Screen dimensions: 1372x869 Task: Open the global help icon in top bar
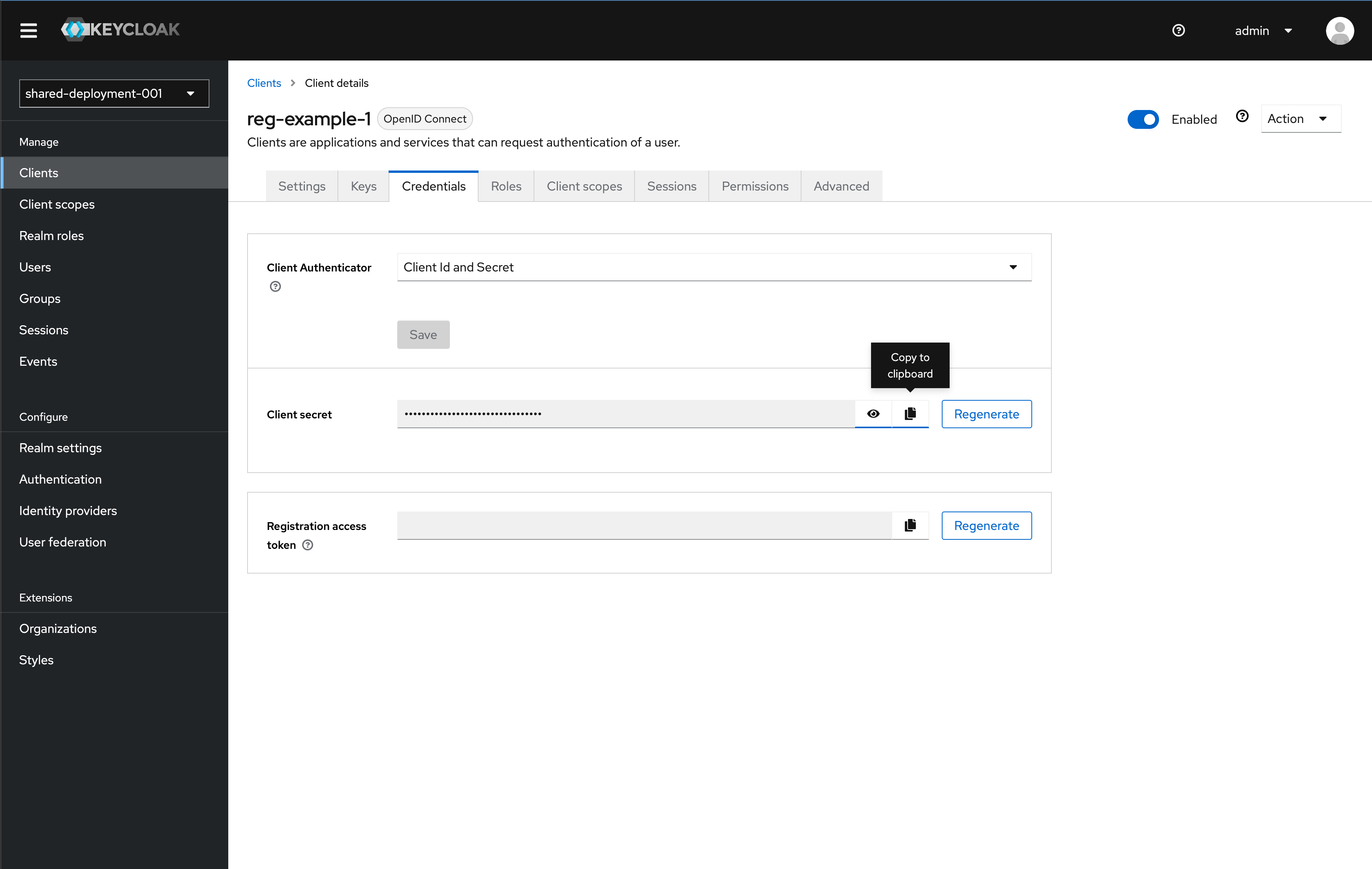(1179, 30)
